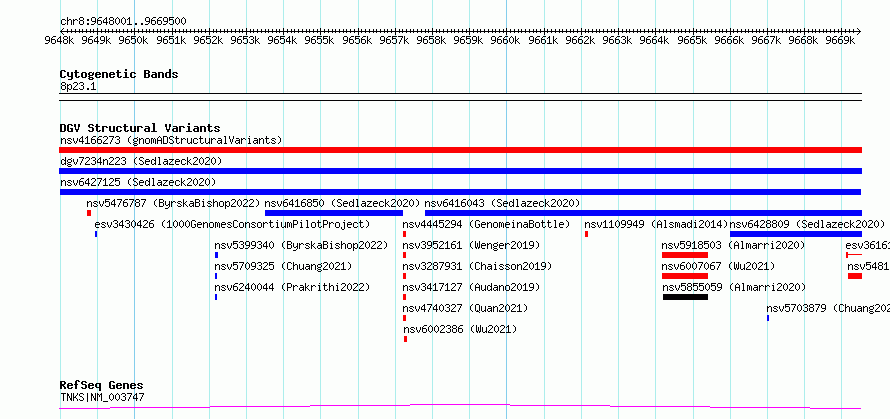The image size is (890, 419).
Task: Click the 9658k ruler label
Action: tap(431, 40)
